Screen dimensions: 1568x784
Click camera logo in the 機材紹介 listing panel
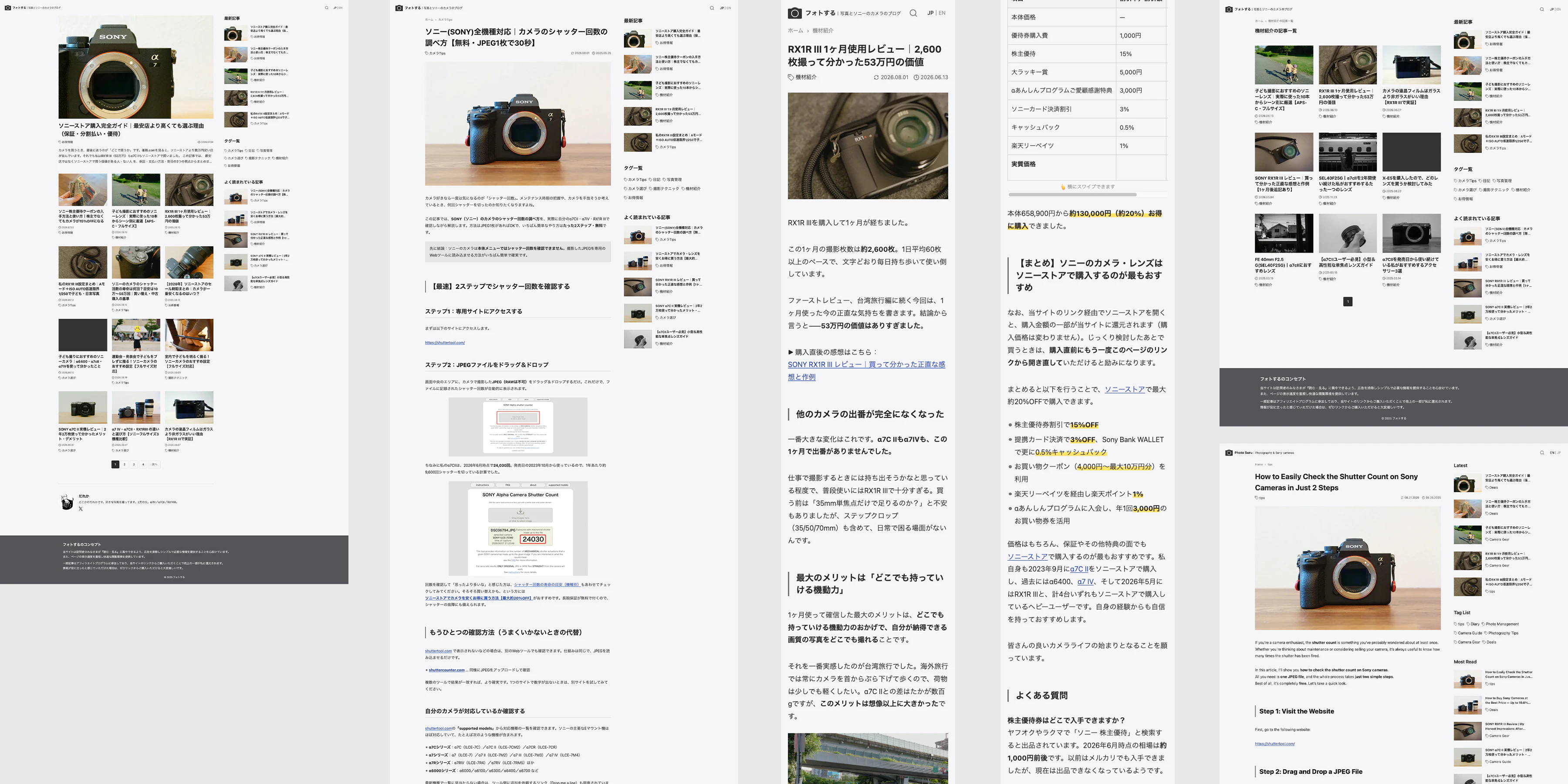coord(1229,9)
